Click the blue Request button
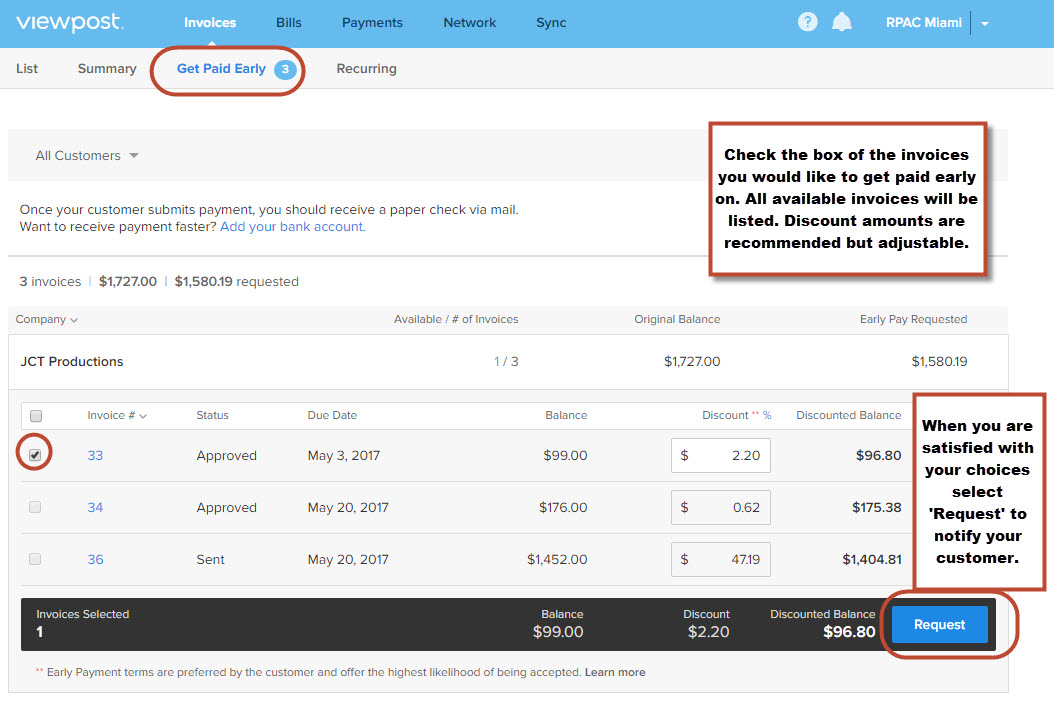This screenshot has width=1054, height=721. pos(939,624)
